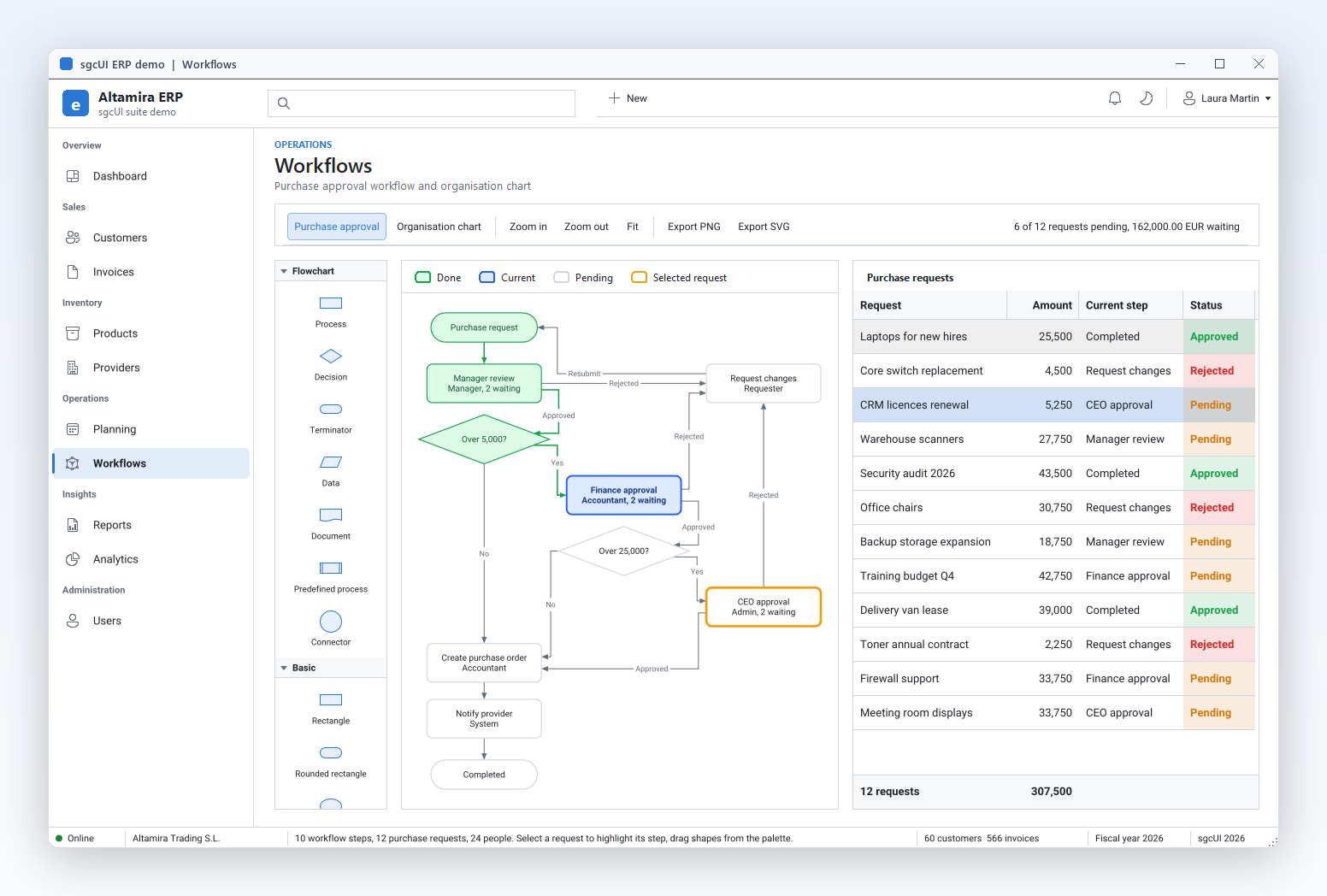Pick the Connector circle shape
Image resolution: width=1327 pixels, height=896 pixels.
331,622
